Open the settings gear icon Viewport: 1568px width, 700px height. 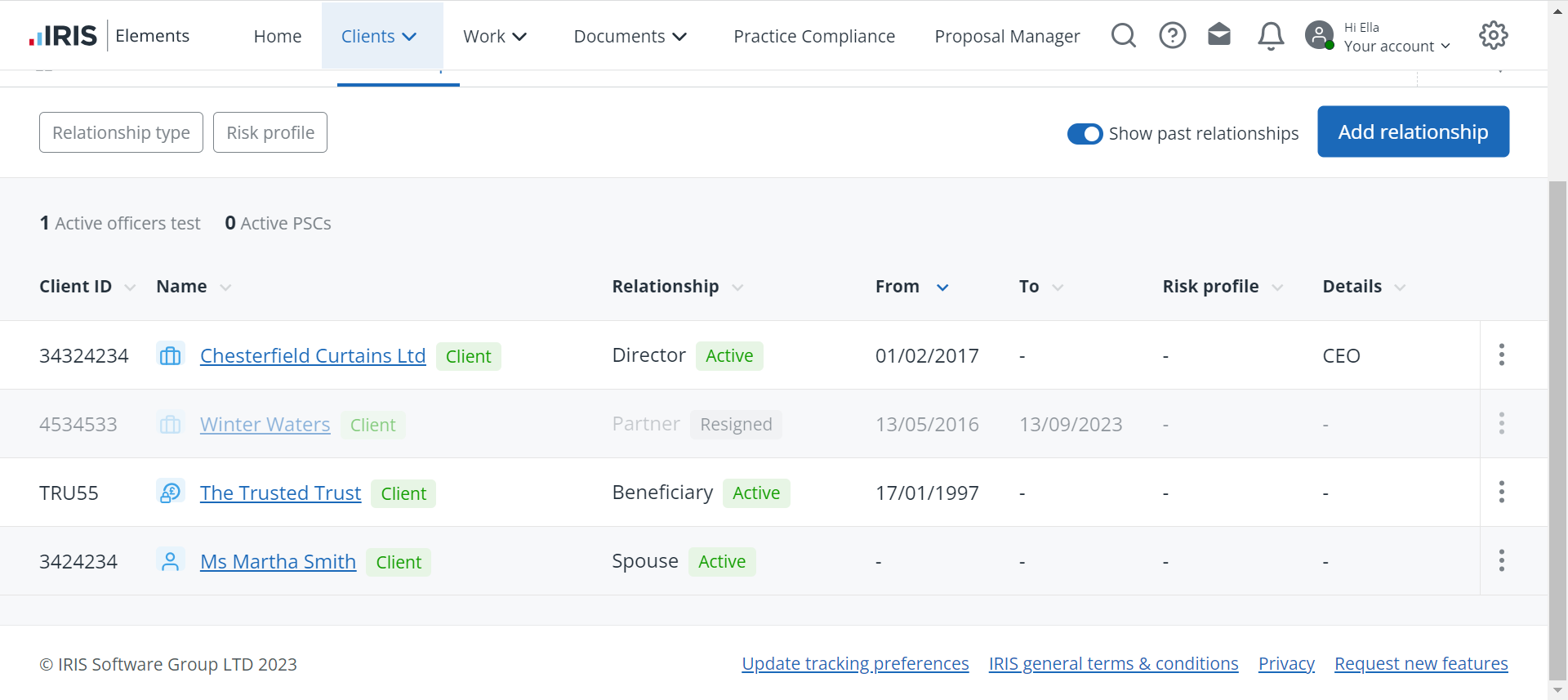click(1494, 35)
